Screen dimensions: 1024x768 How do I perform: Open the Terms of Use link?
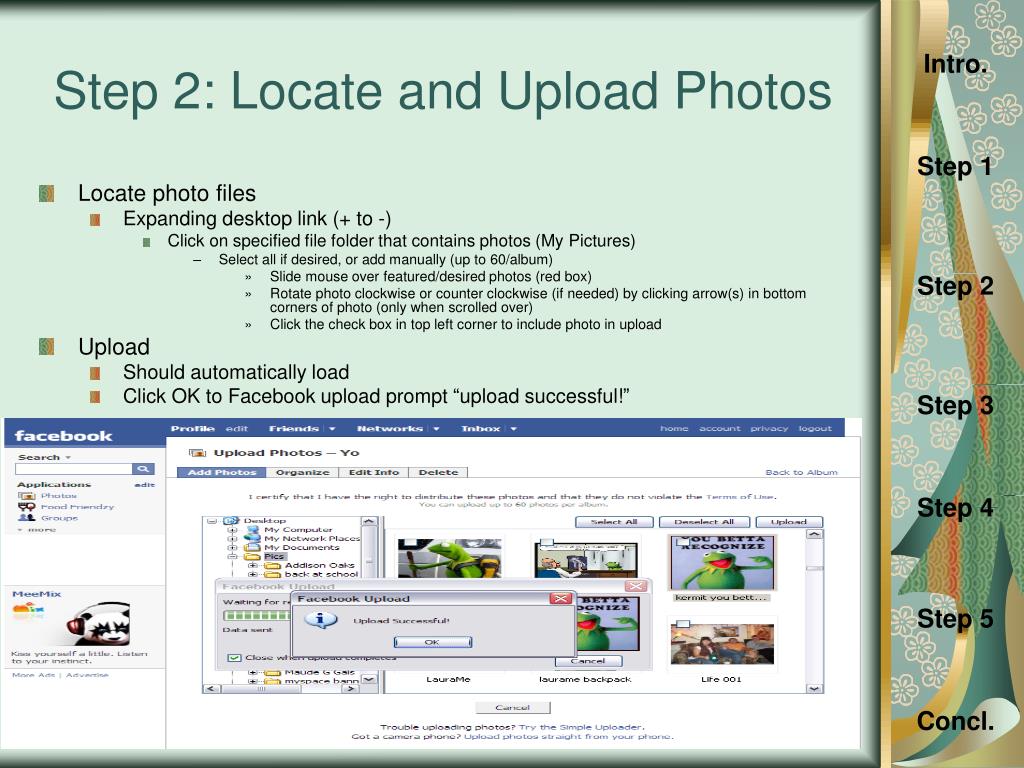(740, 497)
